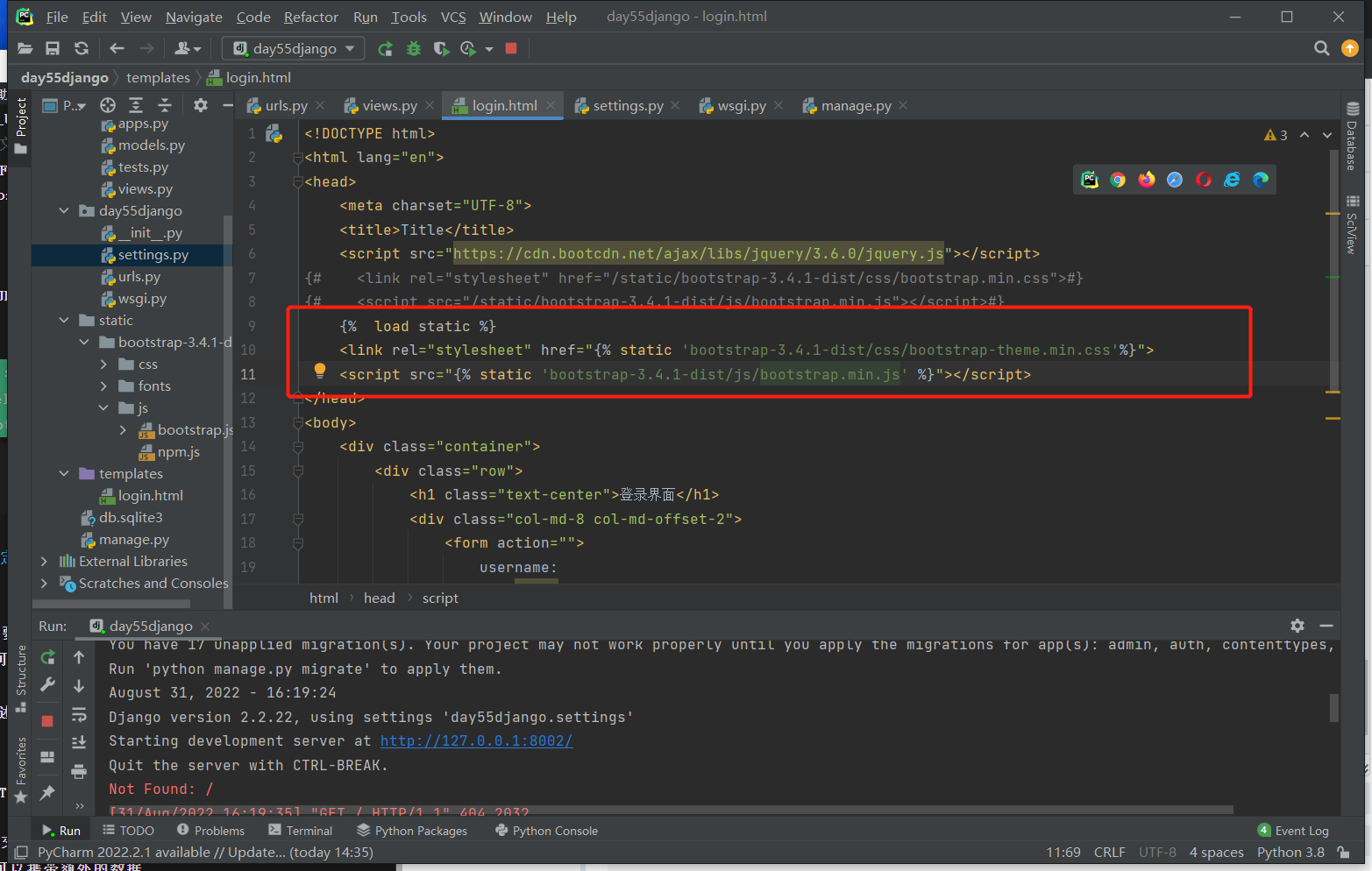Switch to the manage.py editor tab
This screenshot has width=1372, height=871.
coord(856,105)
